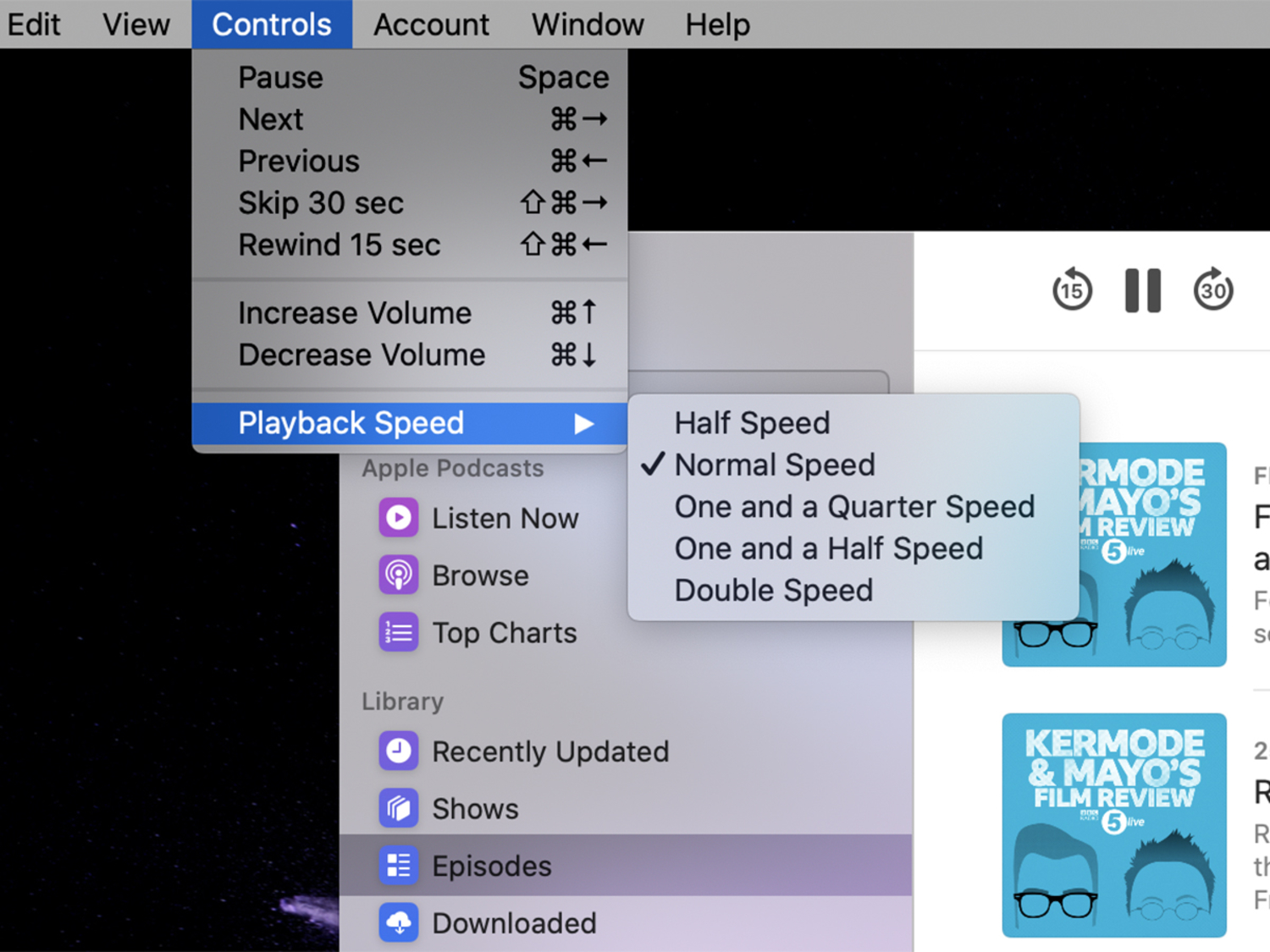Select the Listen Now sidebar icon

tap(398, 518)
